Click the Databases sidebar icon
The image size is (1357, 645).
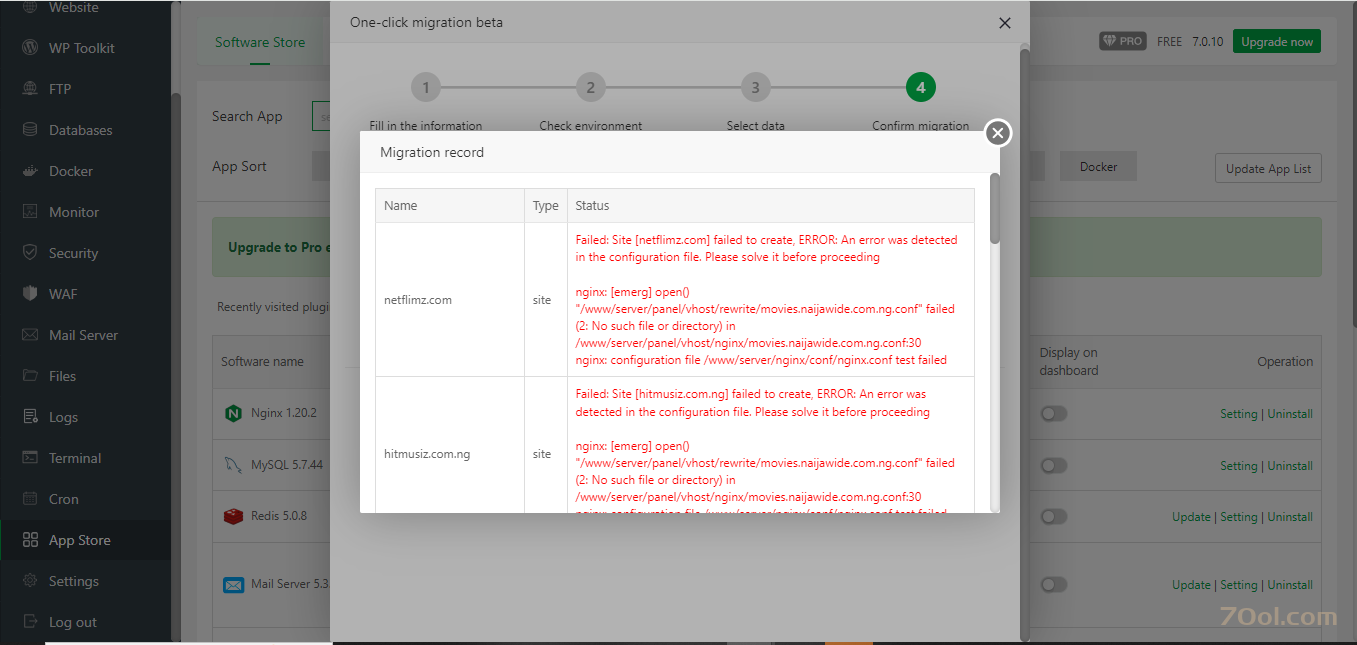(x=30, y=130)
